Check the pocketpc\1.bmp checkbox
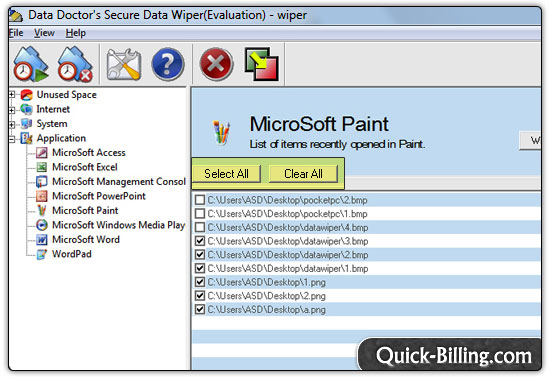 tap(200, 214)
